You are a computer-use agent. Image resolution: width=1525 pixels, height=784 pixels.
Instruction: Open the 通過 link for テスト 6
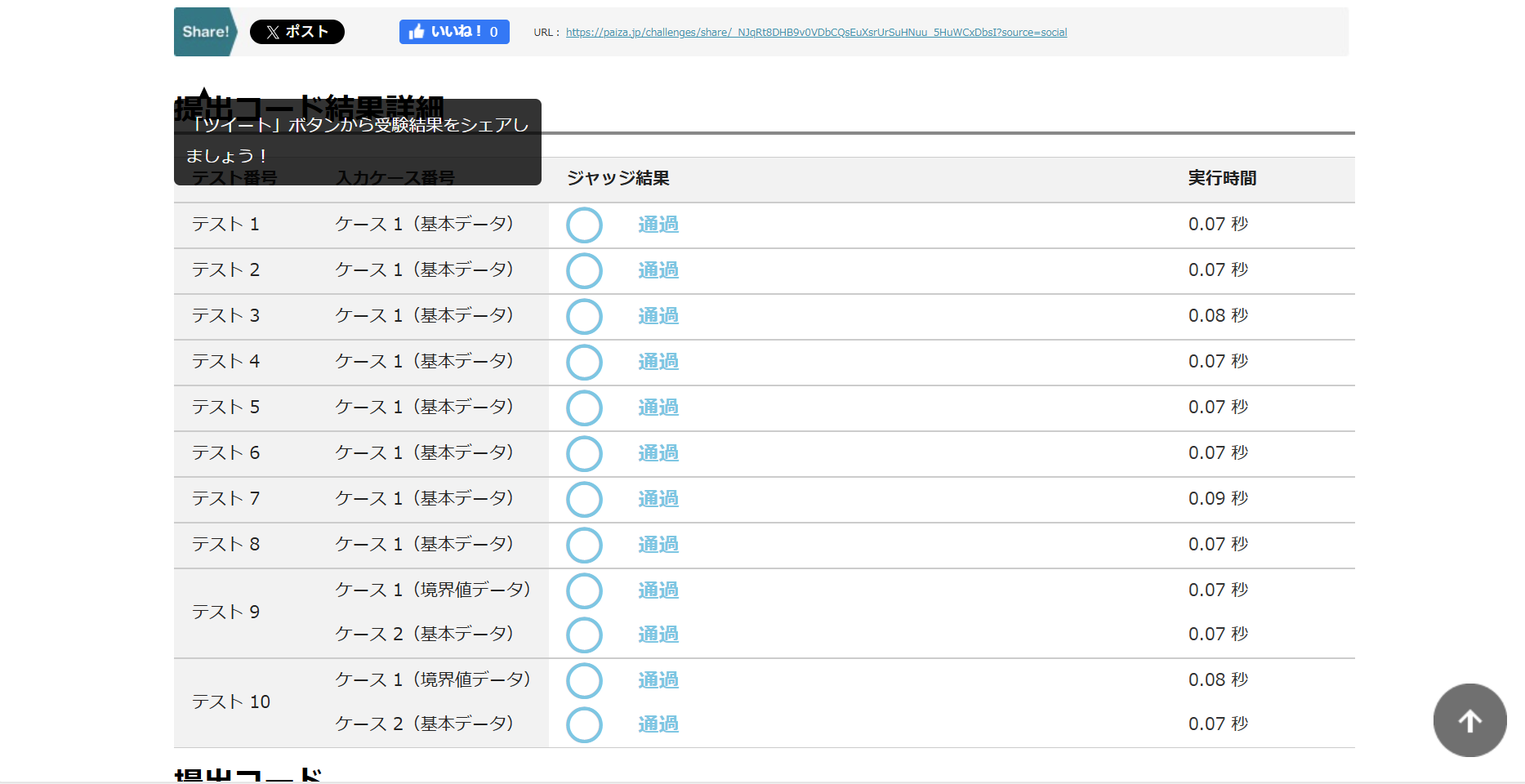[658, 453]
